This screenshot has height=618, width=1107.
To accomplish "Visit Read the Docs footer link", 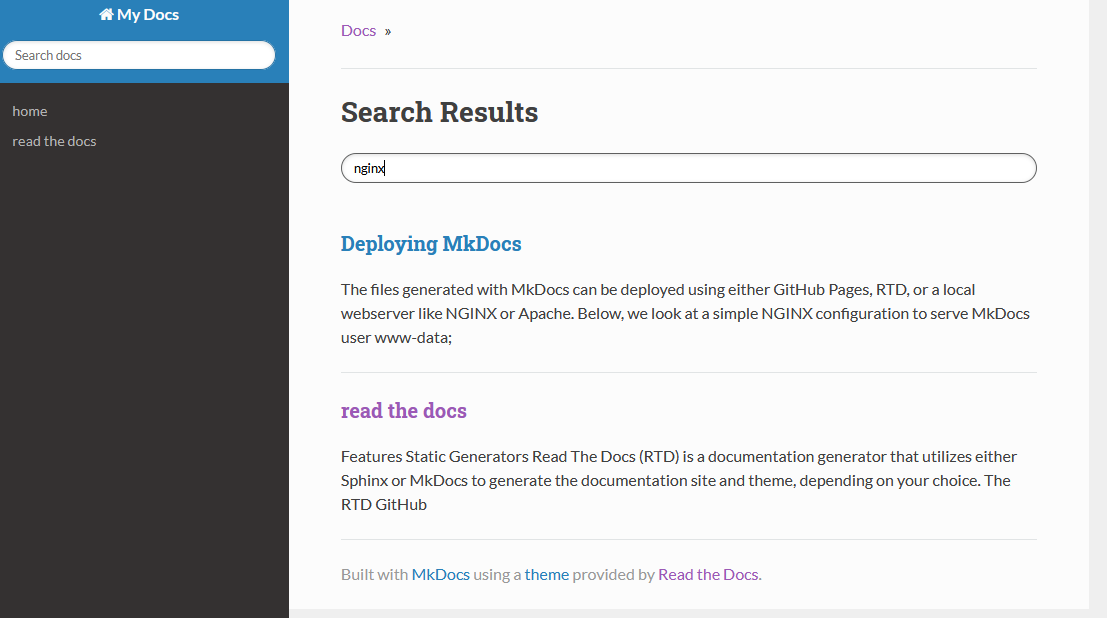I will (x=708, y=574).
